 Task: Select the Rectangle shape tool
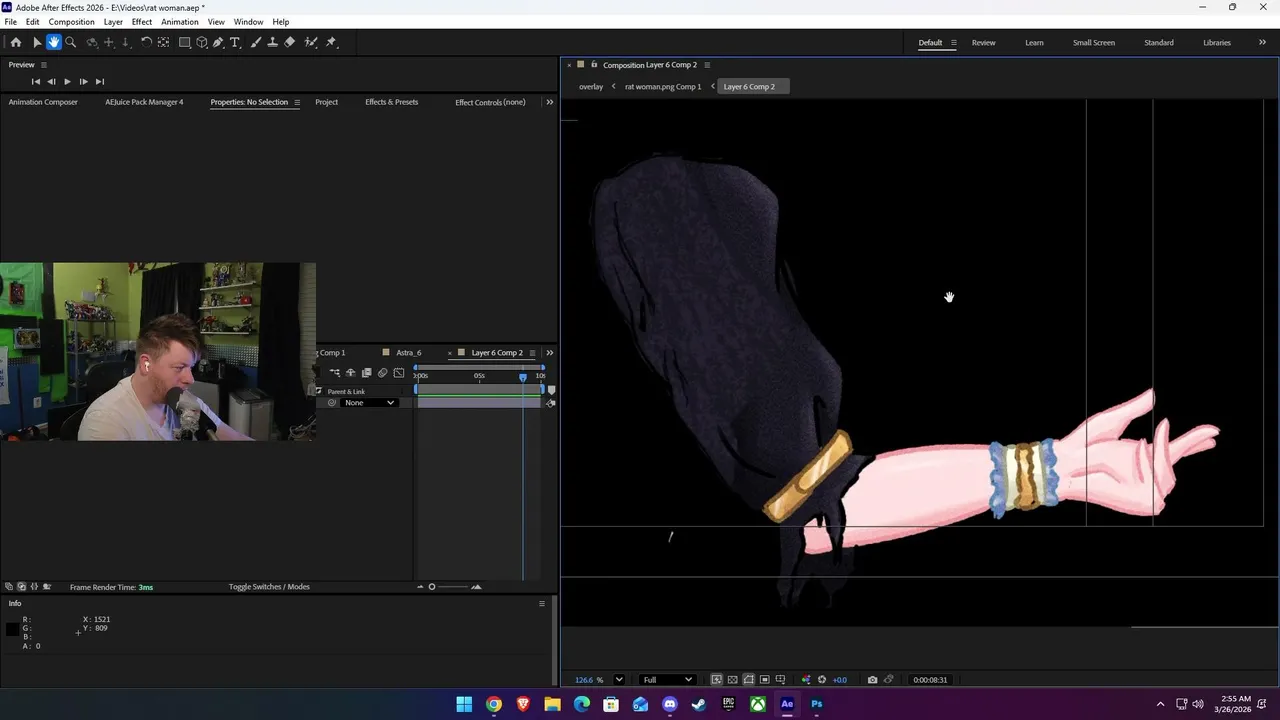(x=185, y=42)
